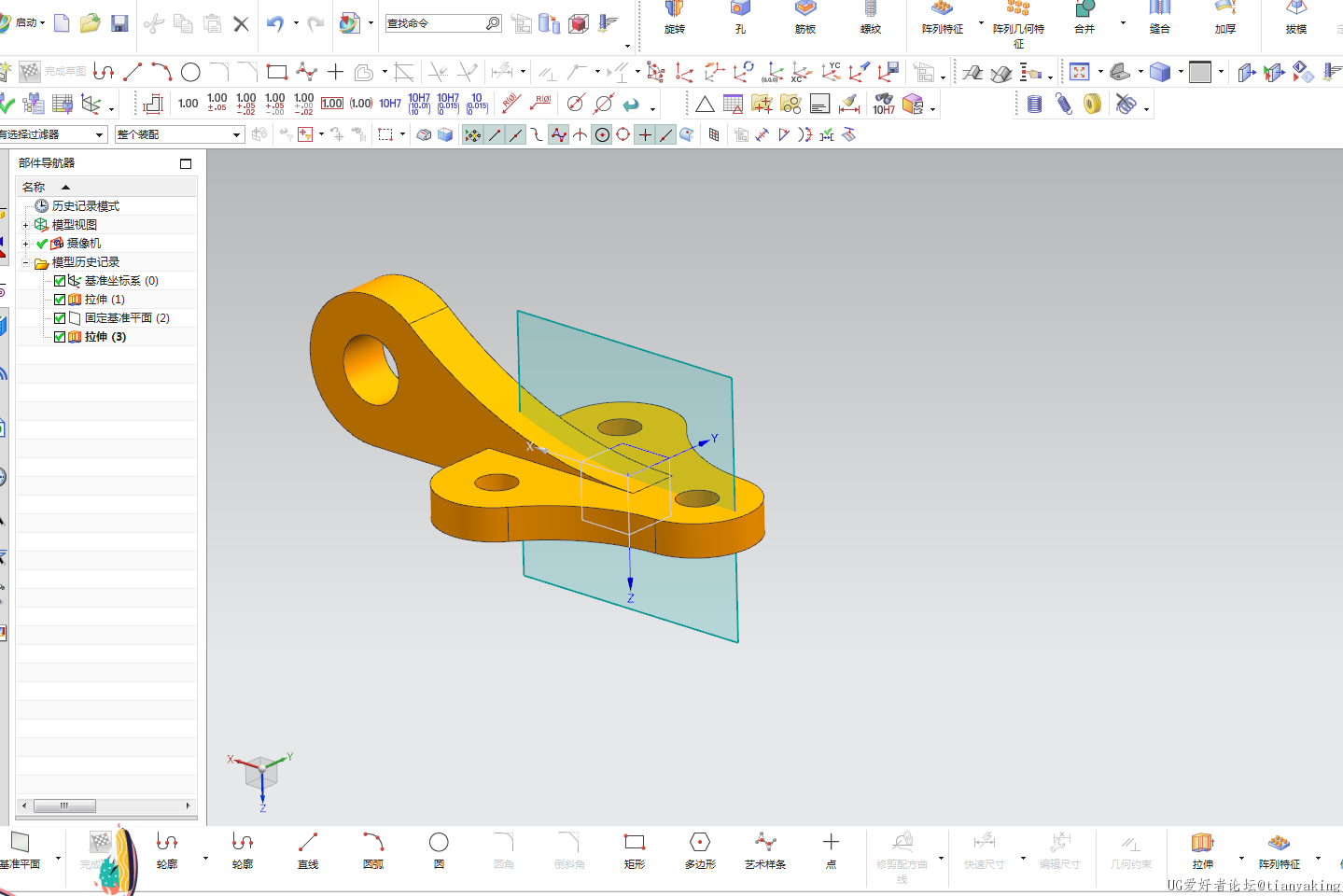This screenshot has width=1343, height=896.
Task: Click the Thicken (加厚) feature icon
Action: [x=1225, y=17]
